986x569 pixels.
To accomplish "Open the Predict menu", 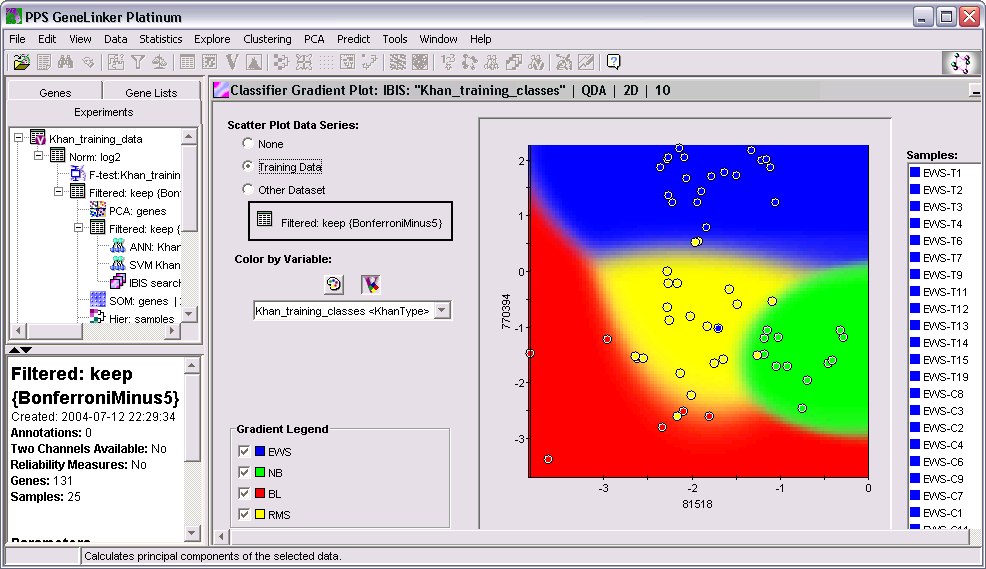I will point(353,39).
